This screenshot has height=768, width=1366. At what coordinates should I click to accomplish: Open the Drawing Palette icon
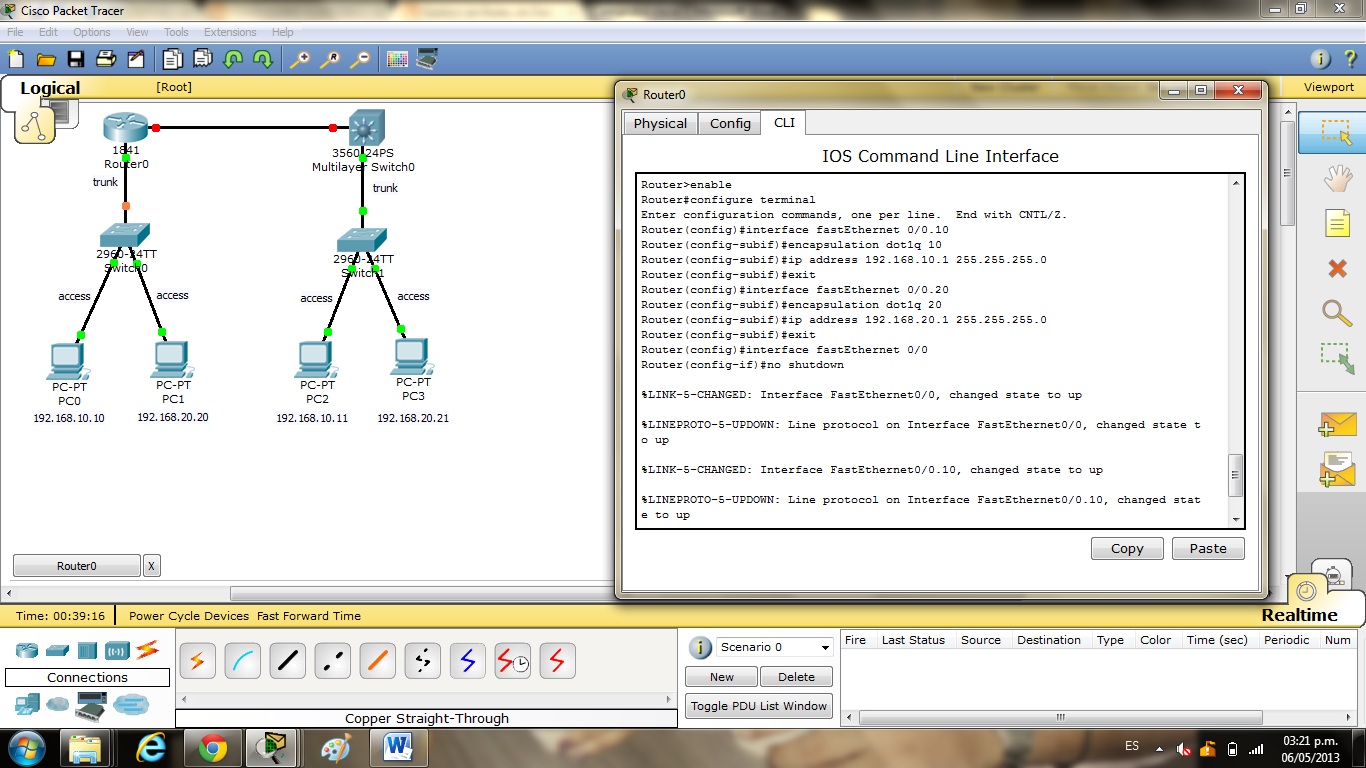[x=397, y=59]
